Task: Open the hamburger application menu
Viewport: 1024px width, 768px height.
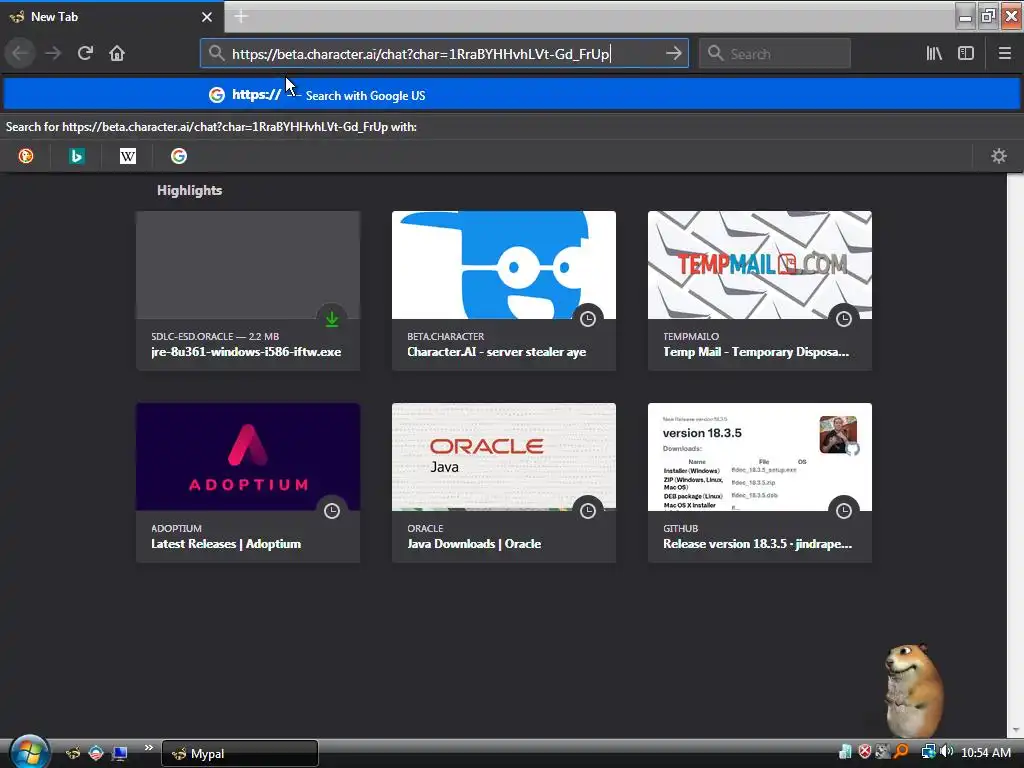Action: click(x=1004, y=53)
